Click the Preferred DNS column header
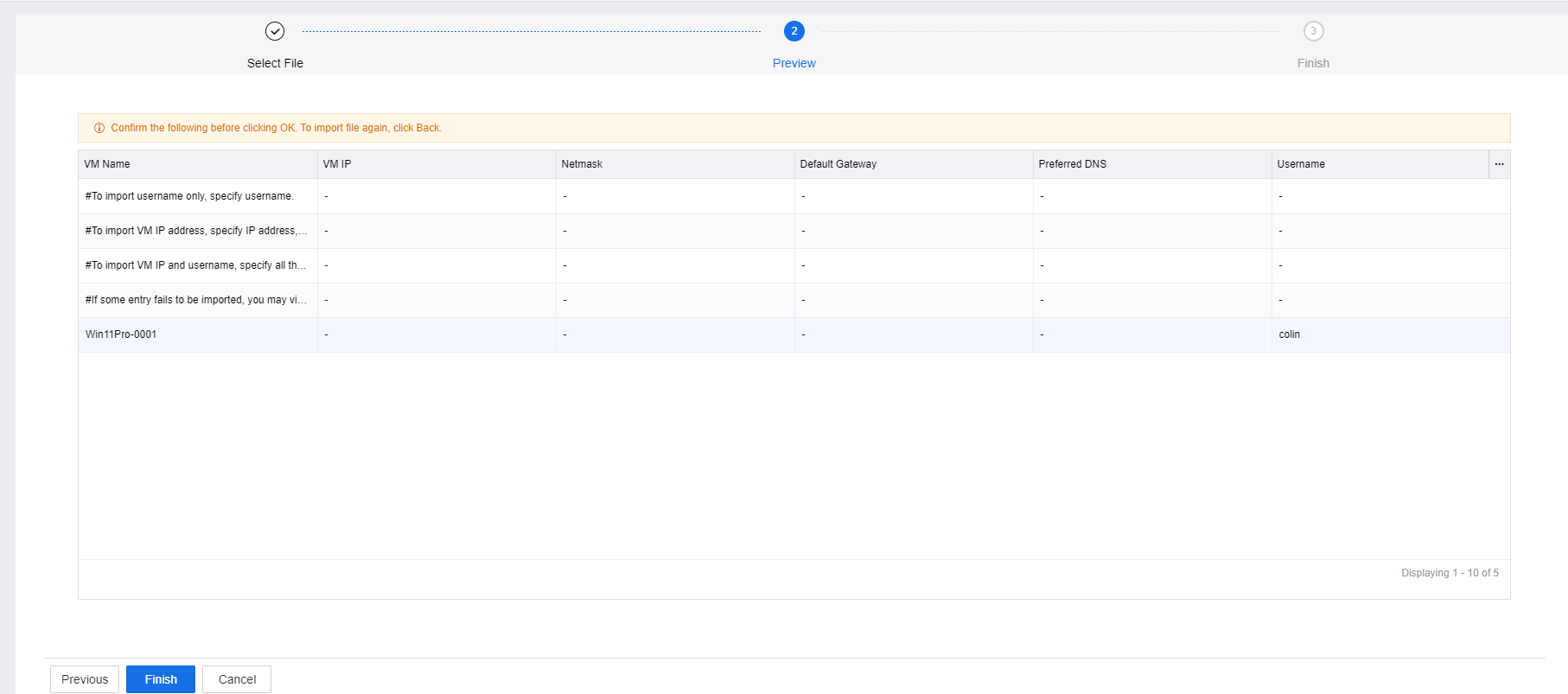The width and height of the screenshot is (1568, 694). click(x=1072, y=164)
